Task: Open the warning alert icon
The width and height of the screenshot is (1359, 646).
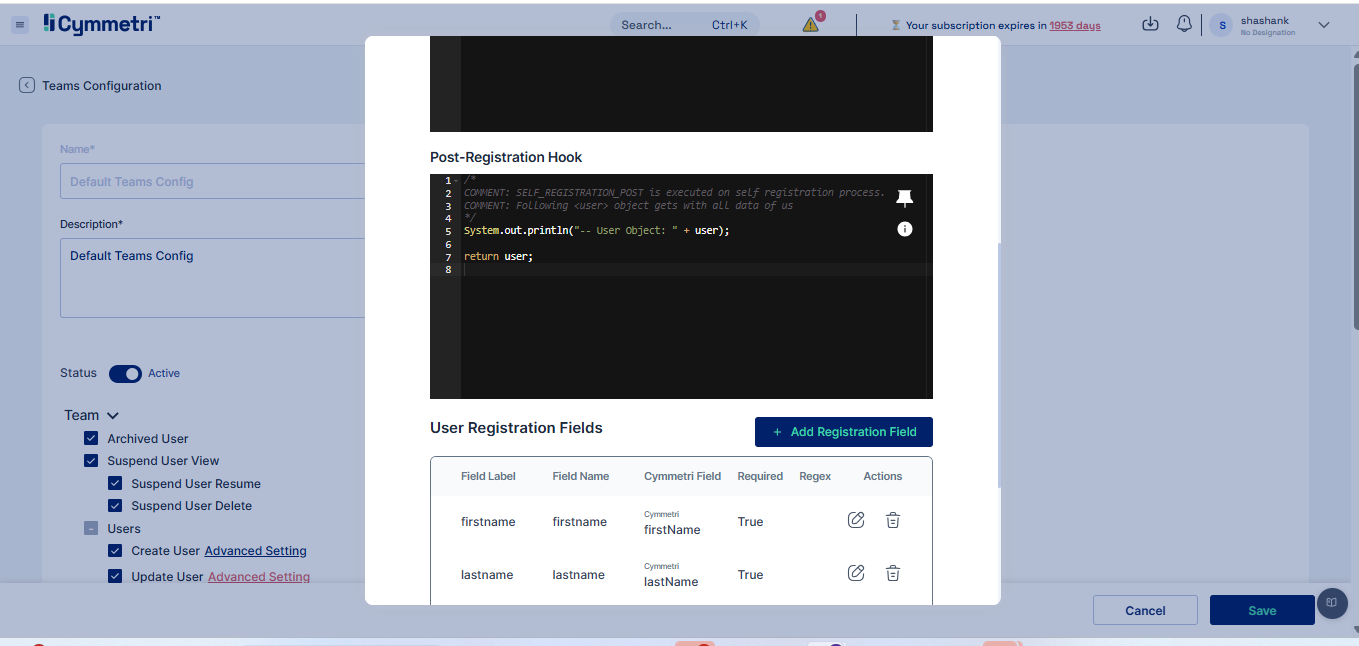Action: 811,24
